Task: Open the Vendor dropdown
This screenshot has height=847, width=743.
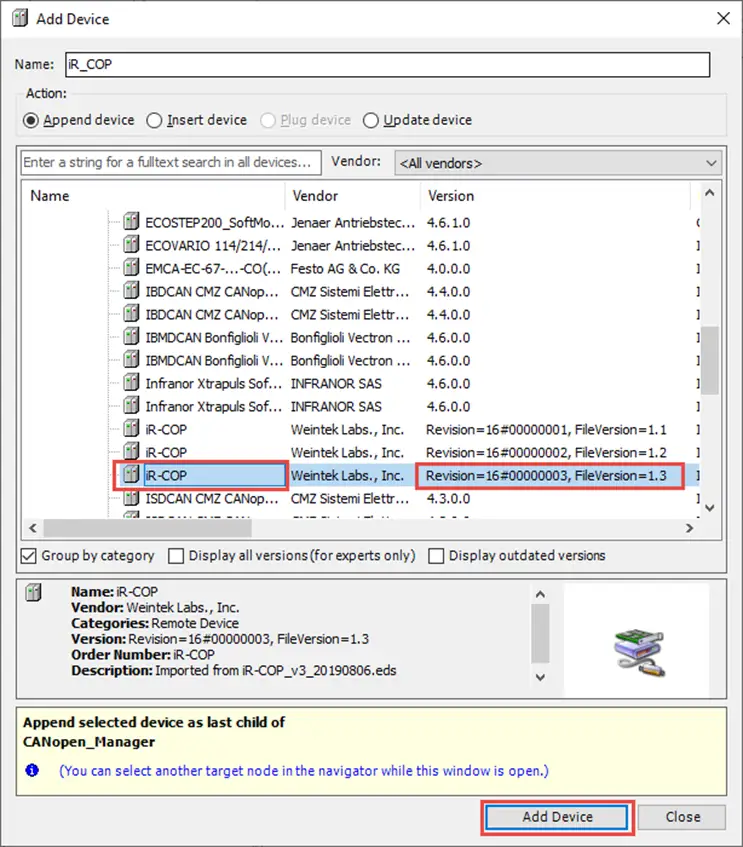Action: click(x=558, y=163)
